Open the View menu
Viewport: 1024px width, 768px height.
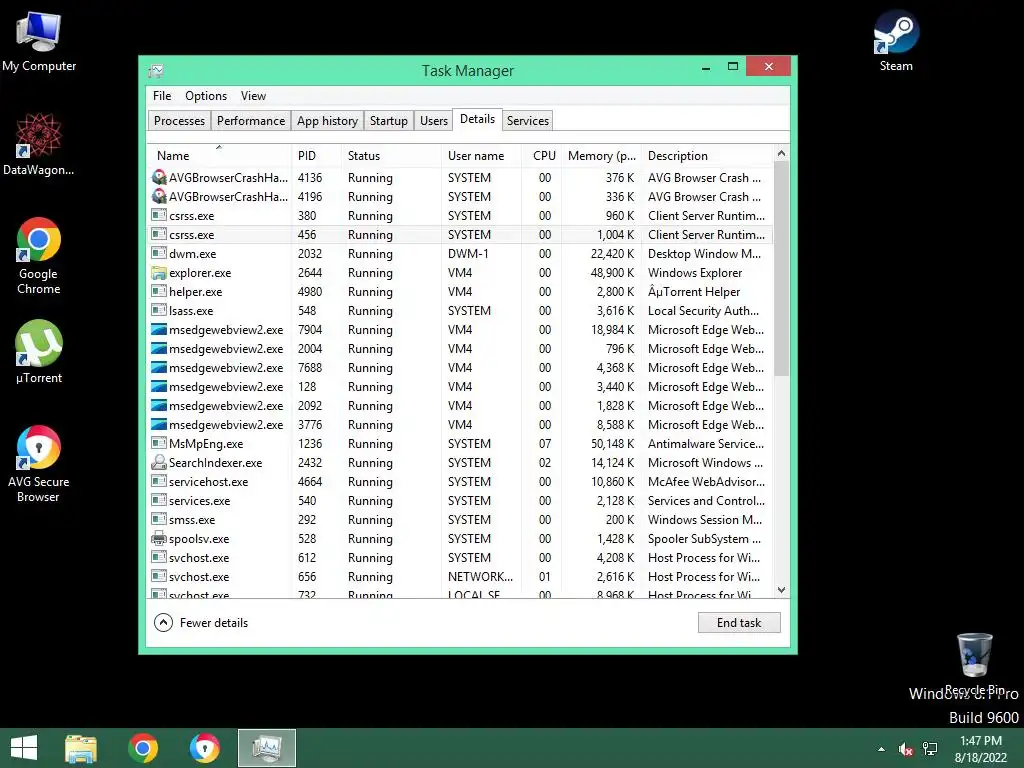tap(253, 96)
